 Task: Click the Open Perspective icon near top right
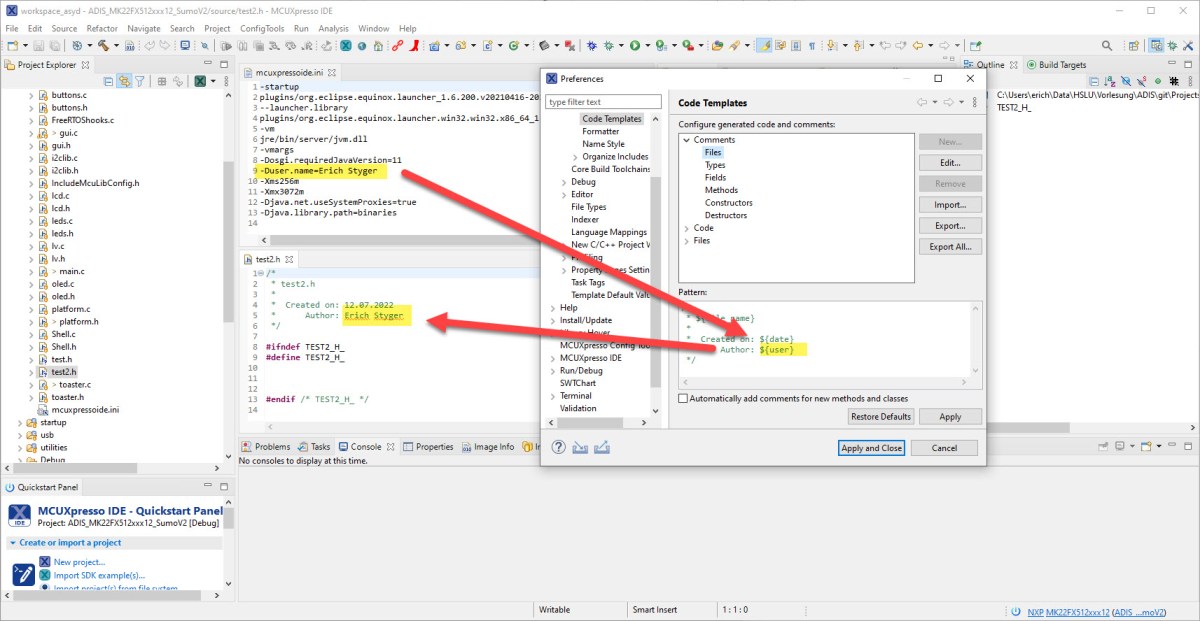click(x=1134, y=47)
